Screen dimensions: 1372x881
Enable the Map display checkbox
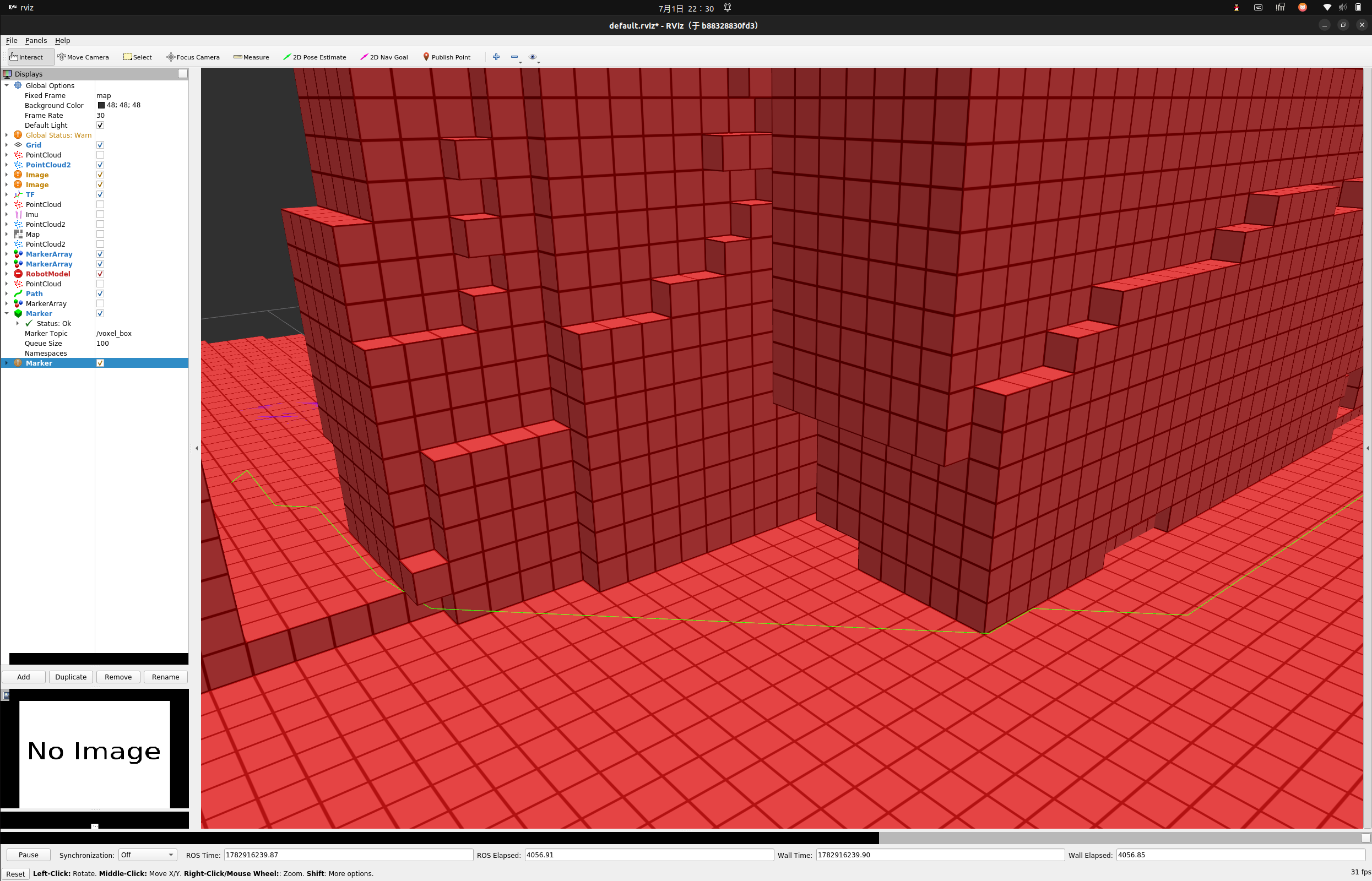click(x=100, y=234)
